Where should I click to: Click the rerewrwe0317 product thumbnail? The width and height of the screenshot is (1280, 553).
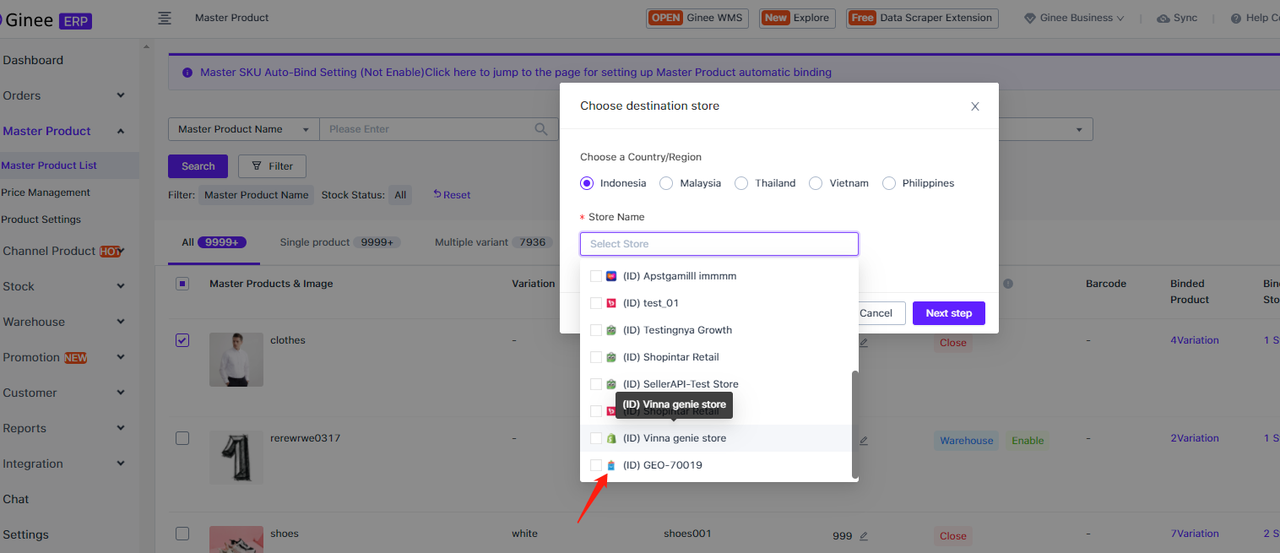[x=237, y=457]
